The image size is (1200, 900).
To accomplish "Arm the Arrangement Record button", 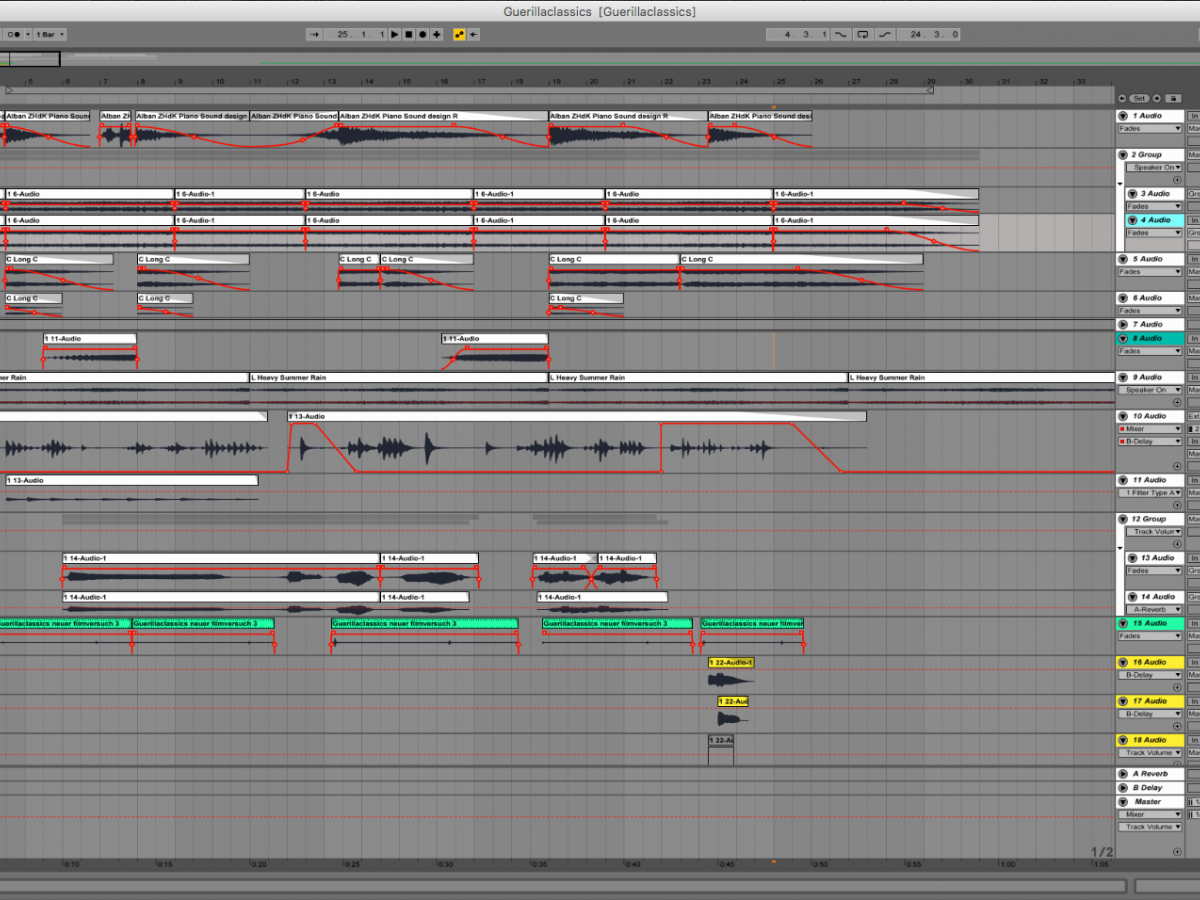I will (423, 34).
